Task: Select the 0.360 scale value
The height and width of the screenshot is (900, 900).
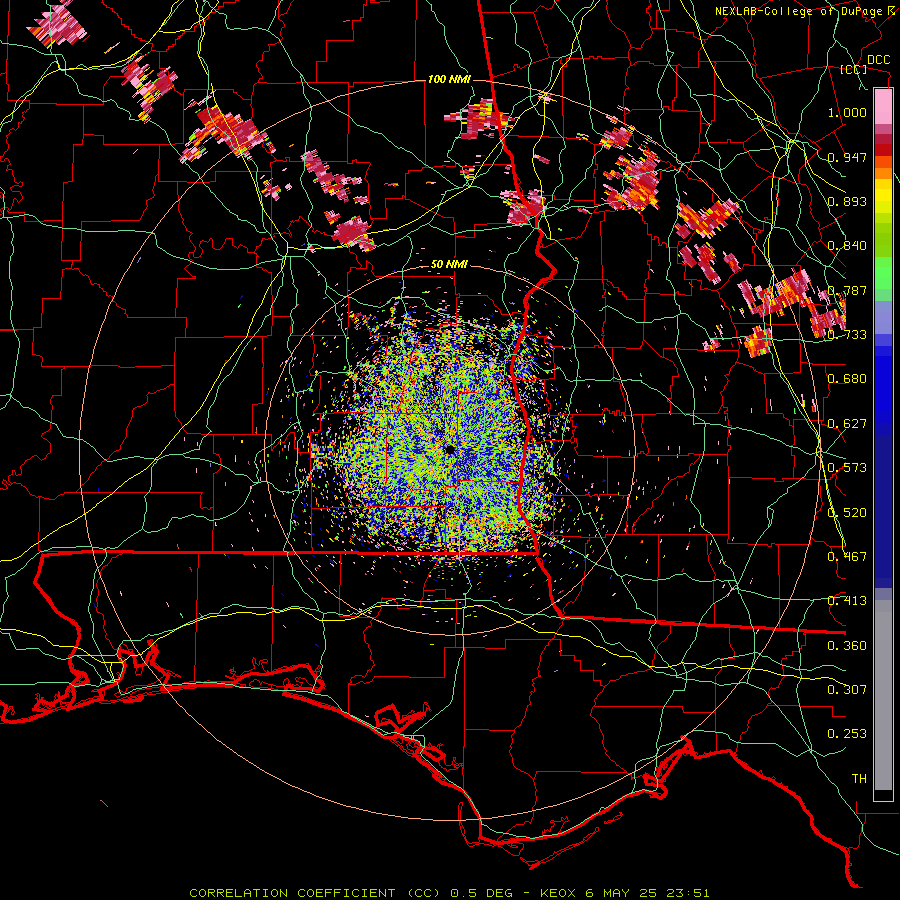Action: point(847,646)
